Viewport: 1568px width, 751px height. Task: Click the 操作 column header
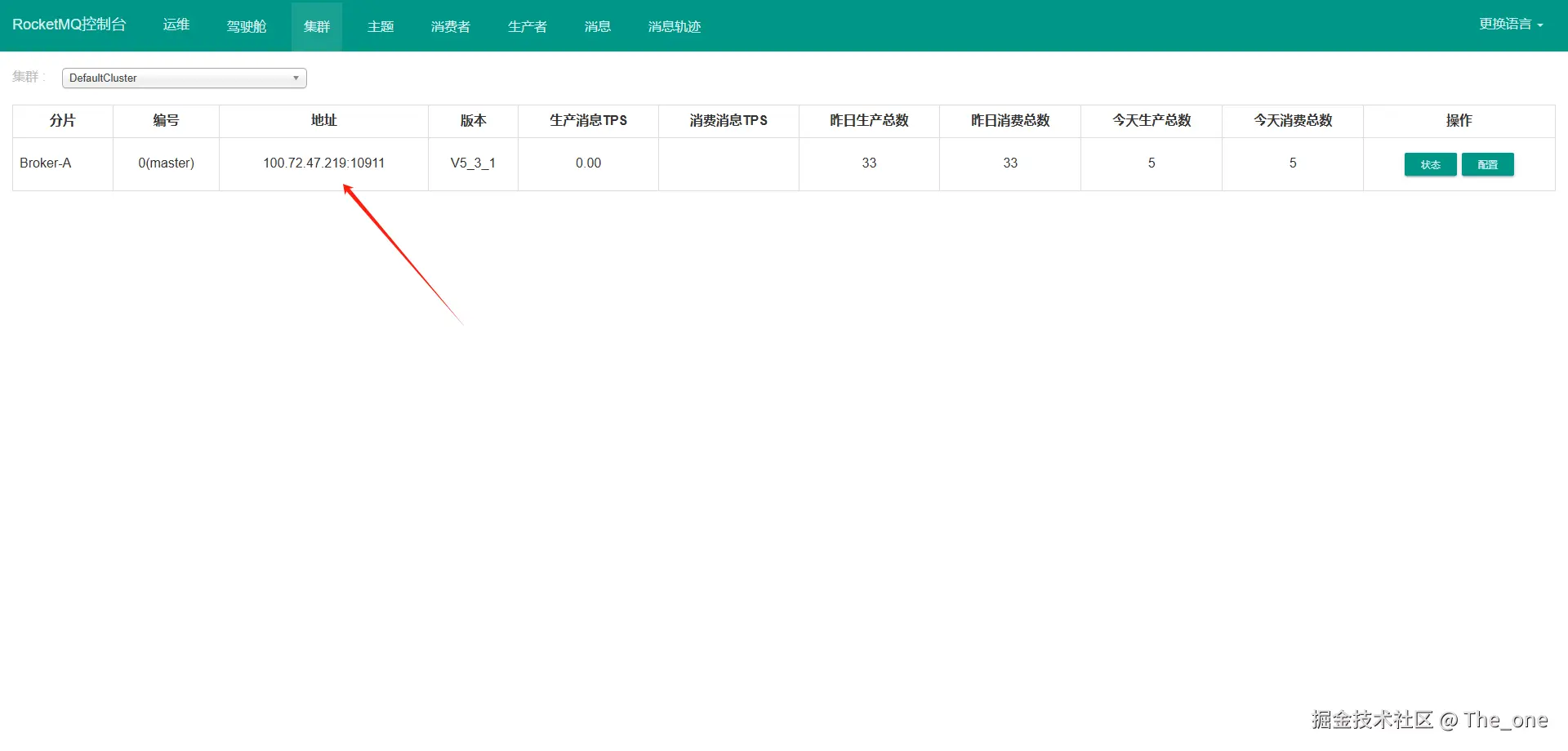1459,121
